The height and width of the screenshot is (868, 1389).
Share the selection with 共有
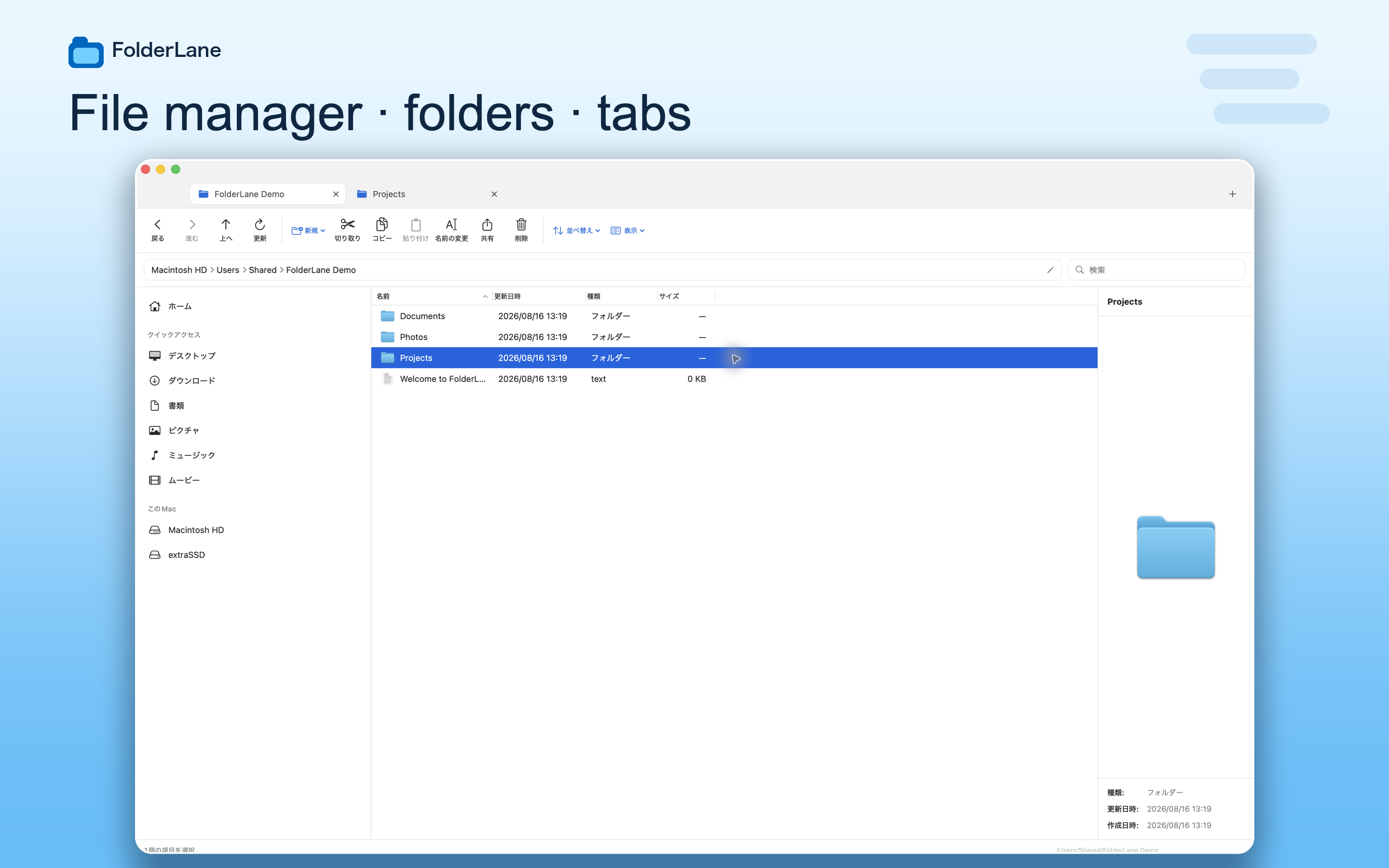[x=487, y=230]
